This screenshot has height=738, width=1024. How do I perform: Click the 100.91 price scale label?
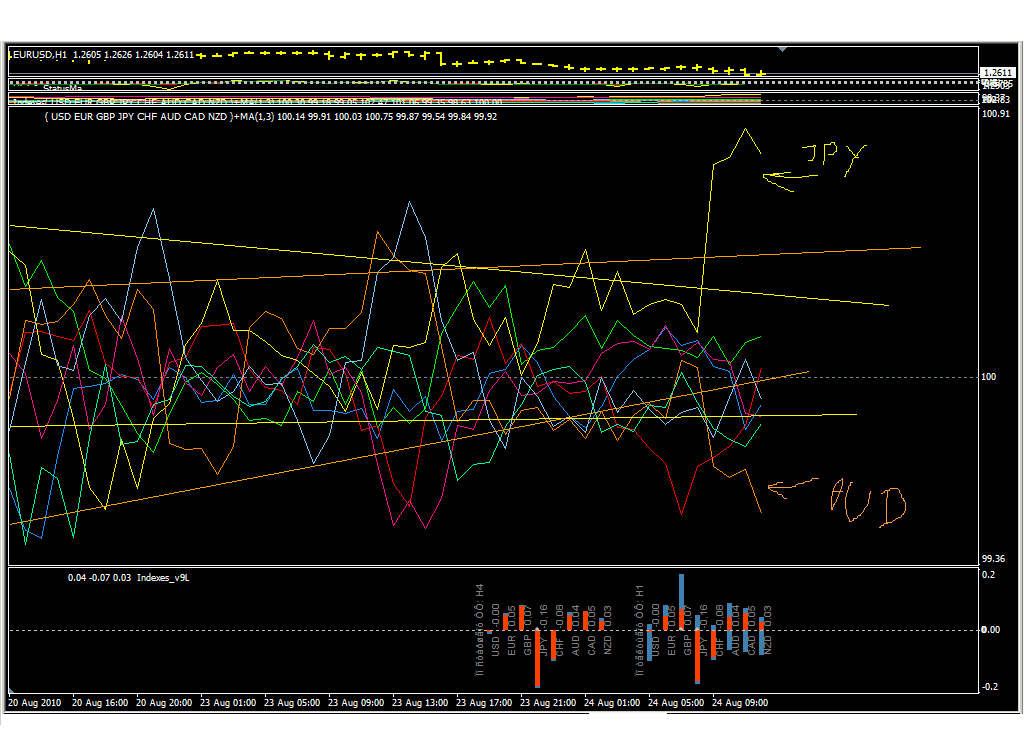(996, 114)
